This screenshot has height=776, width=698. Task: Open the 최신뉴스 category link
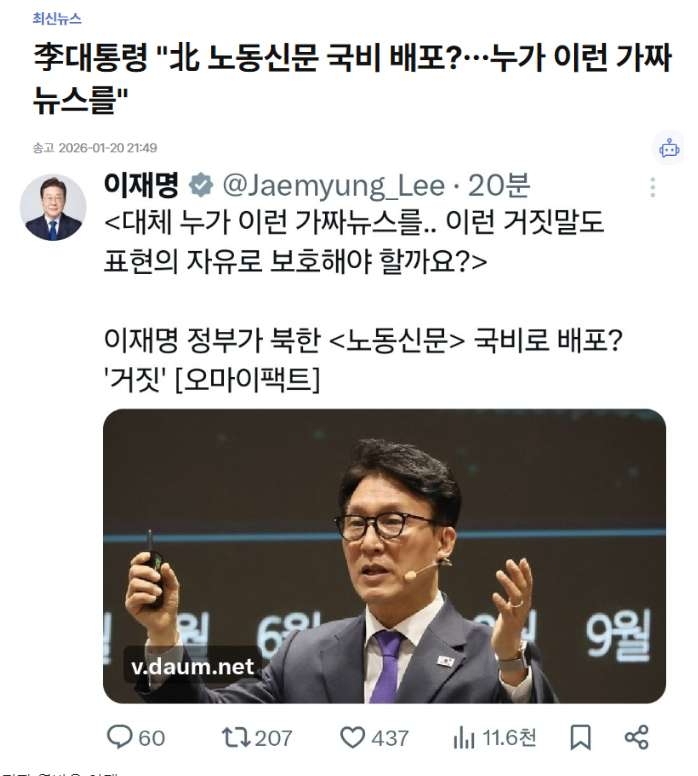(x=57, y=19)
